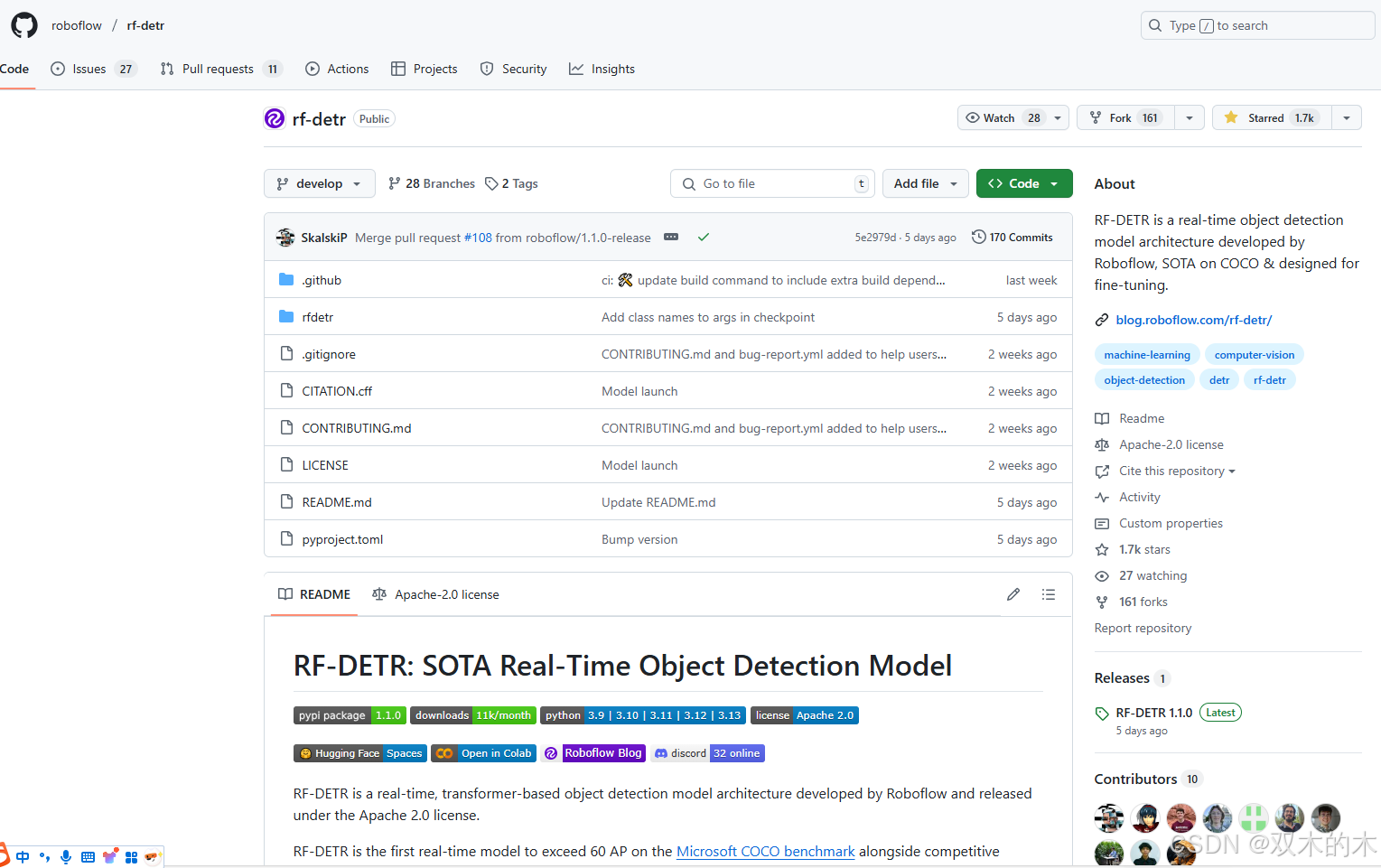The image size is (1381, 868).
Task: Open Fork options dropdown arrow
Action: coord(1190,117)
